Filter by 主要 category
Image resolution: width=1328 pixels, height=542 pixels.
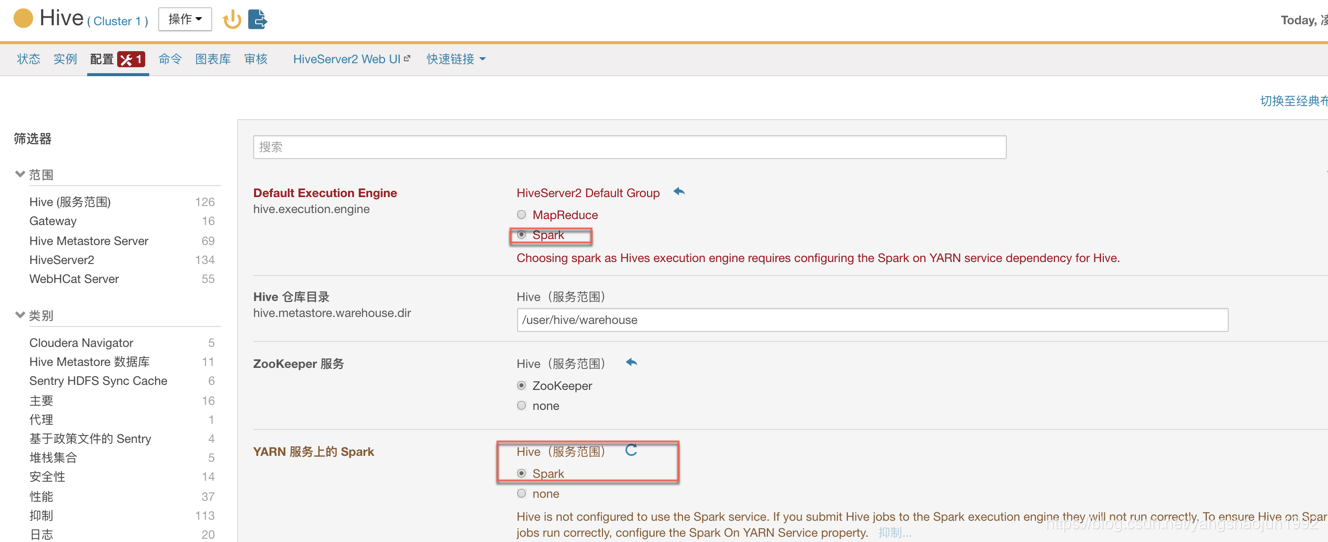pos(41,401)
